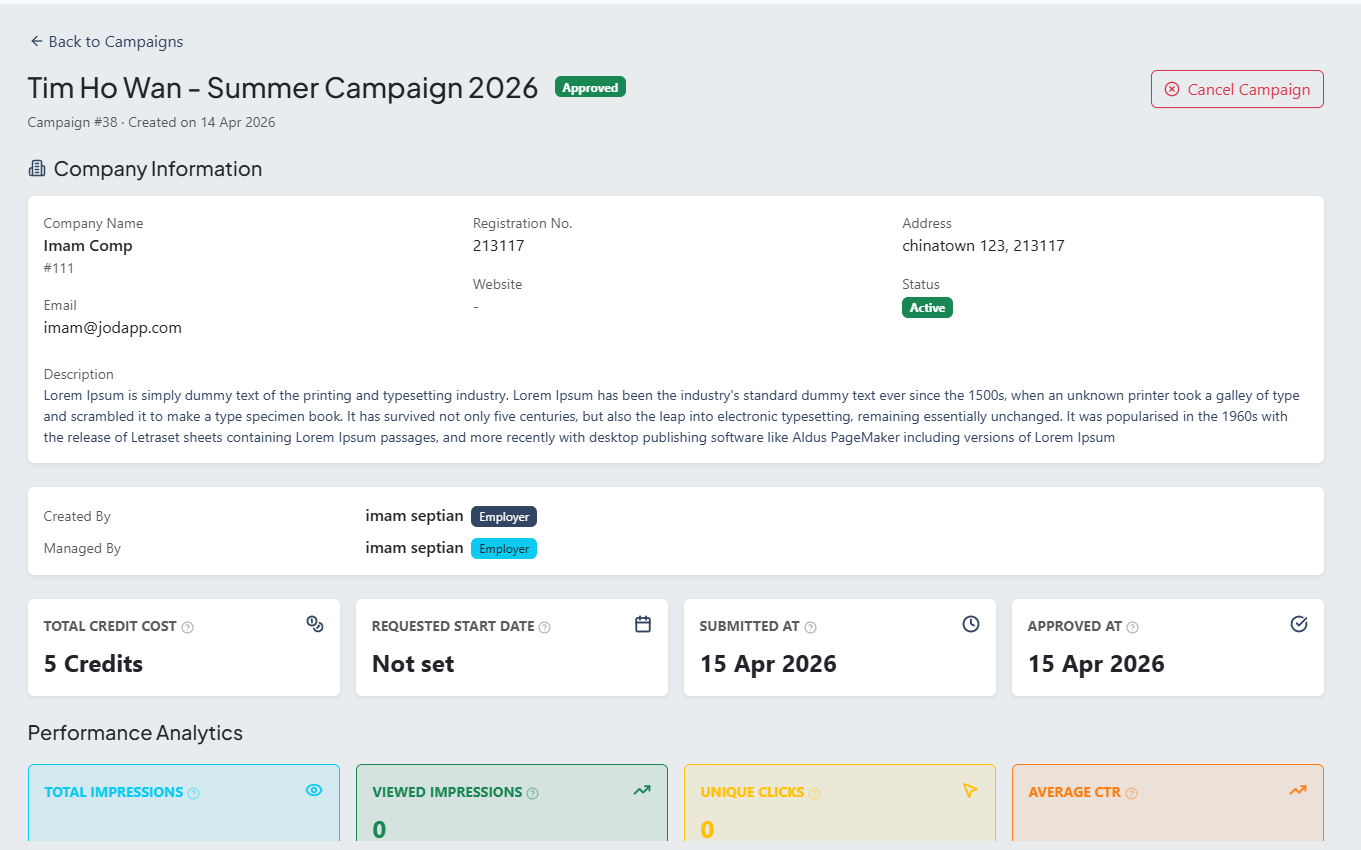Click the 5 Credits value
This screenshot has height=850, width=1361.
pyautogui.click(x=93, y=664)
